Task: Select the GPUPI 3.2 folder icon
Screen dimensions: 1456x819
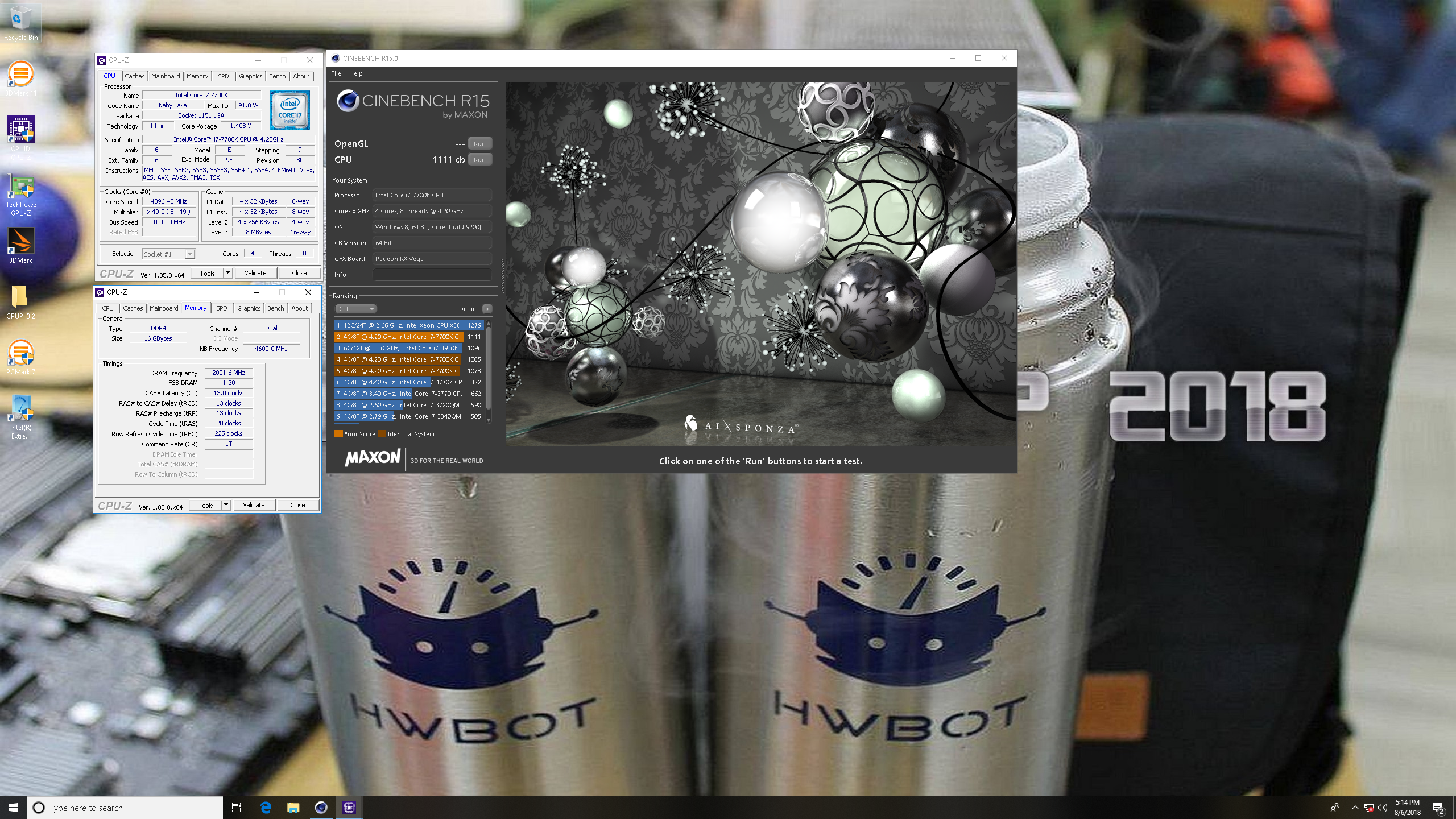Action: click(x=20, y=301)
